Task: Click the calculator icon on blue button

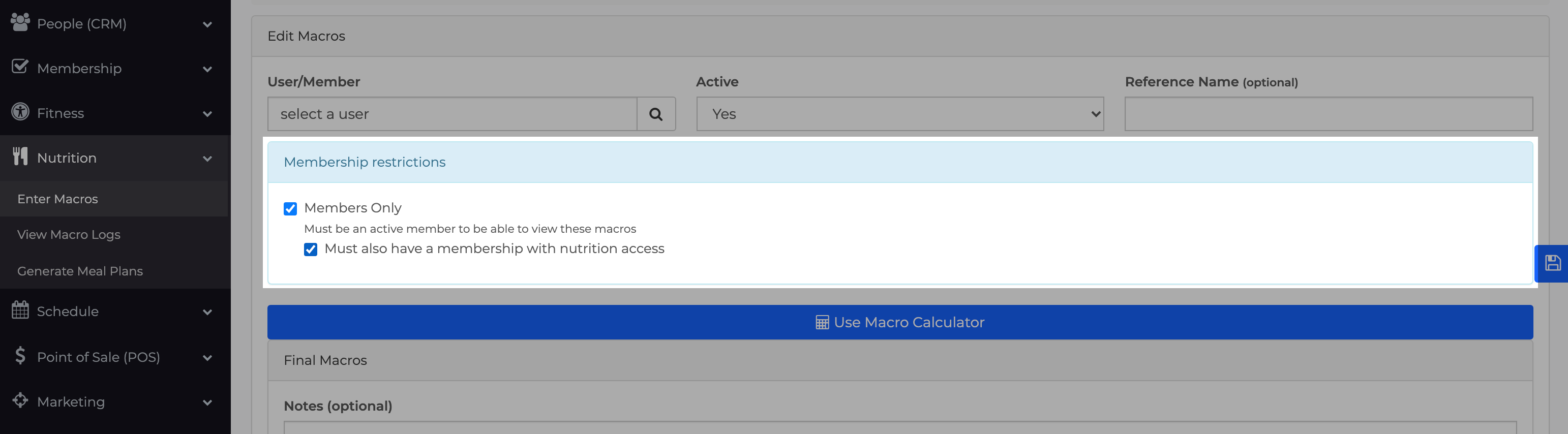Action: coord(822,322)
